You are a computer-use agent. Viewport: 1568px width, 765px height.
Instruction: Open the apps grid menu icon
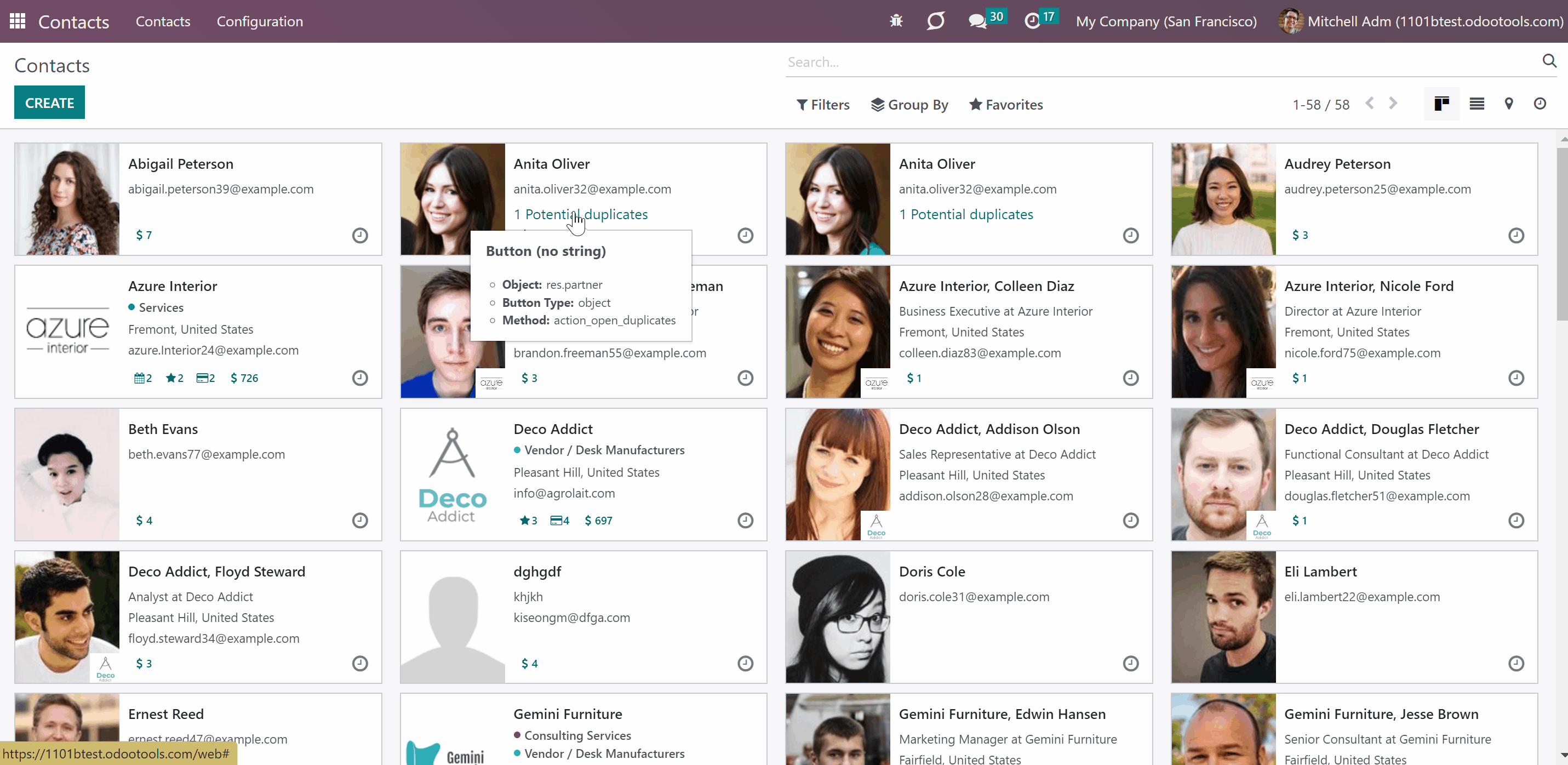tap(18, 21)
